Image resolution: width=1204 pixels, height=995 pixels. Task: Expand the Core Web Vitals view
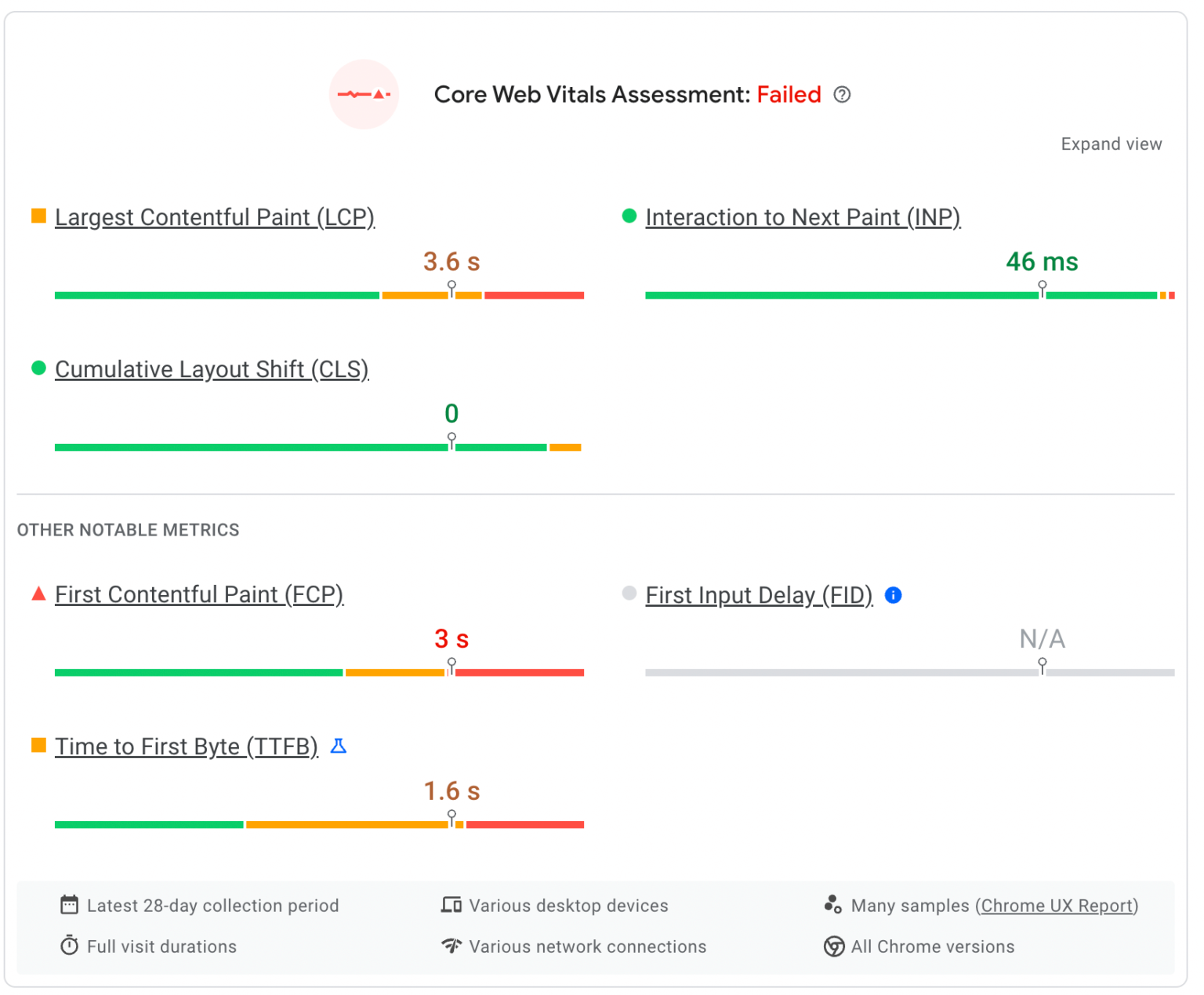pyautogui.click(x=1111, y=144)
